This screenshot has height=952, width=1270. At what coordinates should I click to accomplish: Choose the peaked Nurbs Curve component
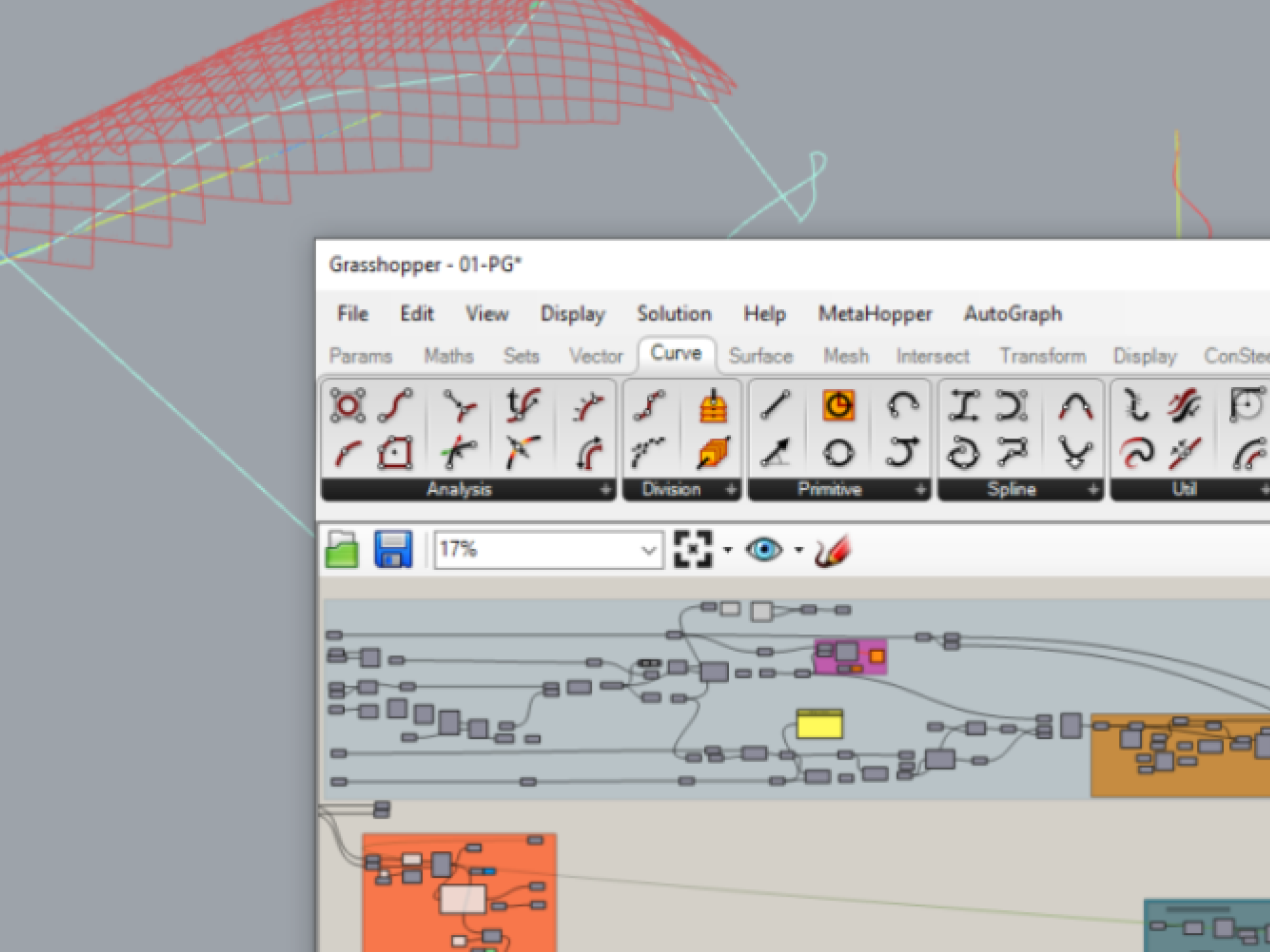click(1075, 406)
